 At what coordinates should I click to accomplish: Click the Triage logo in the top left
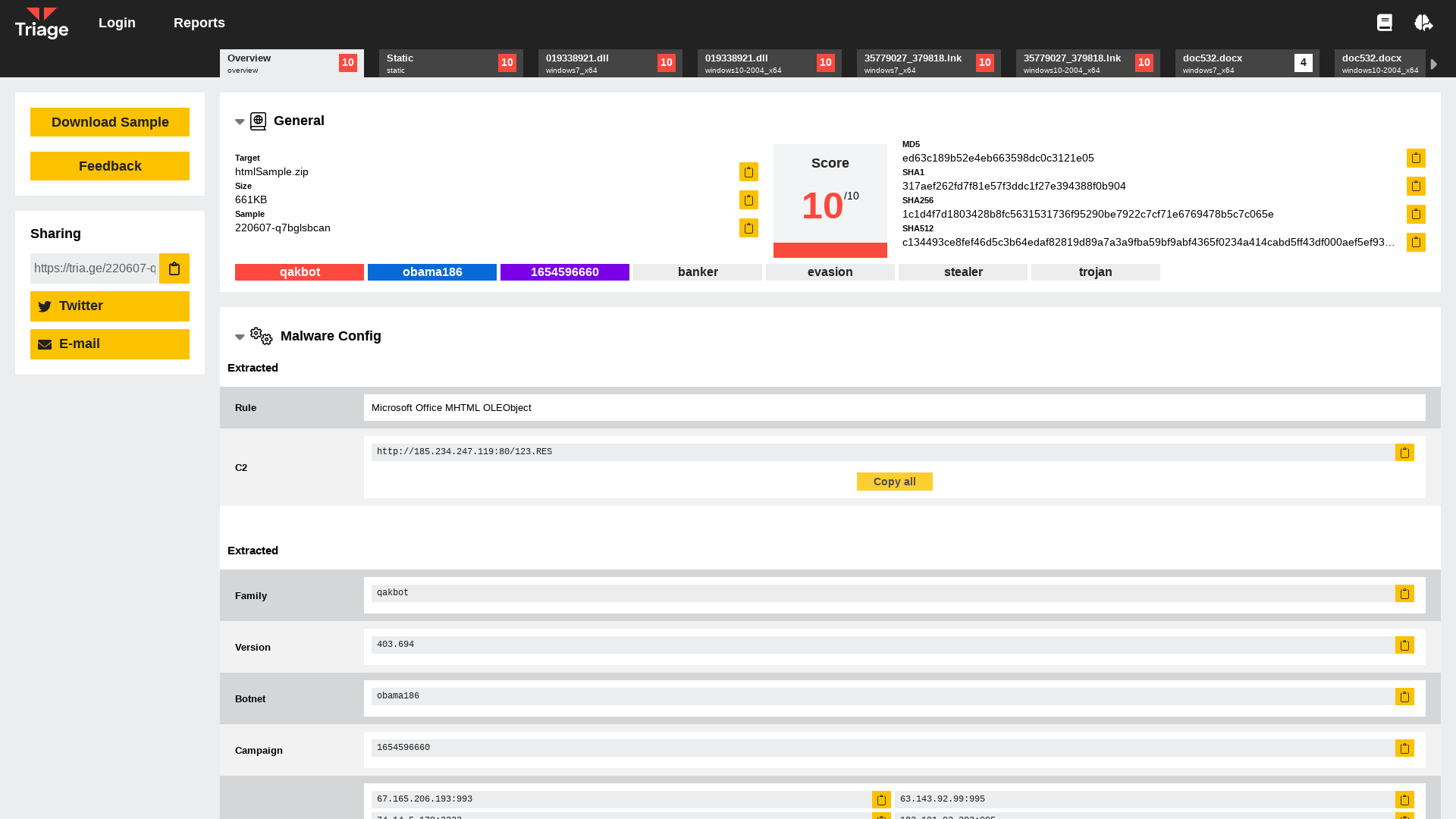click(x=42, y=23)
